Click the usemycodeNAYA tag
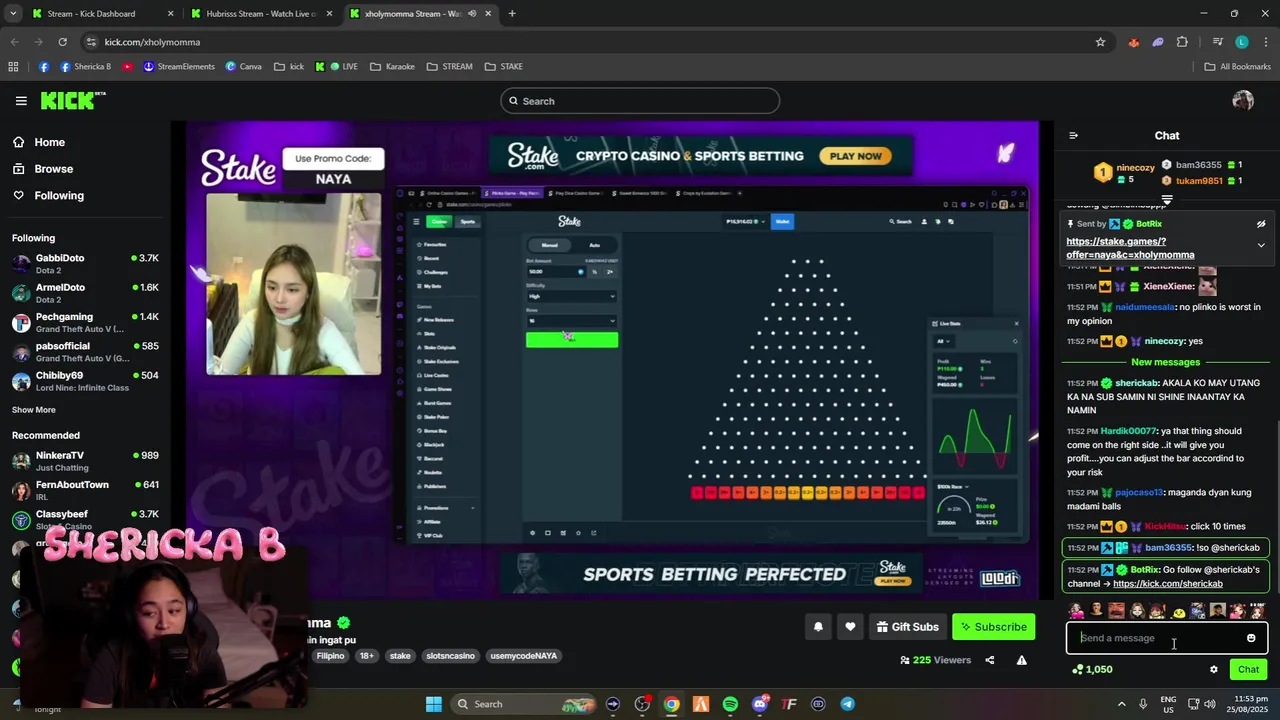1280x720 pixels. tap(524, 656)
